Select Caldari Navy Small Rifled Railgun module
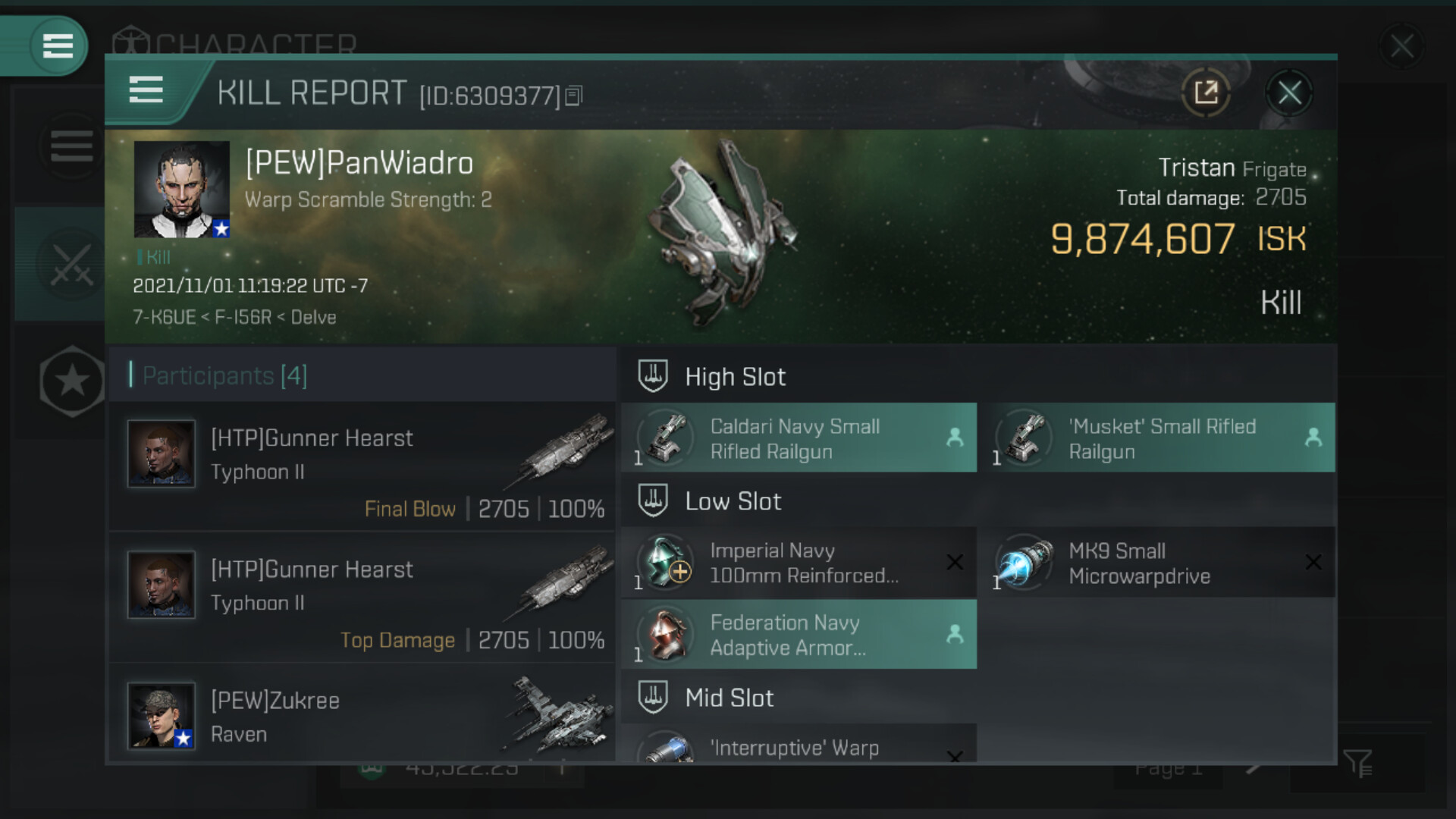This screenshot has height=819, width=1456. [x=799, y=438]
